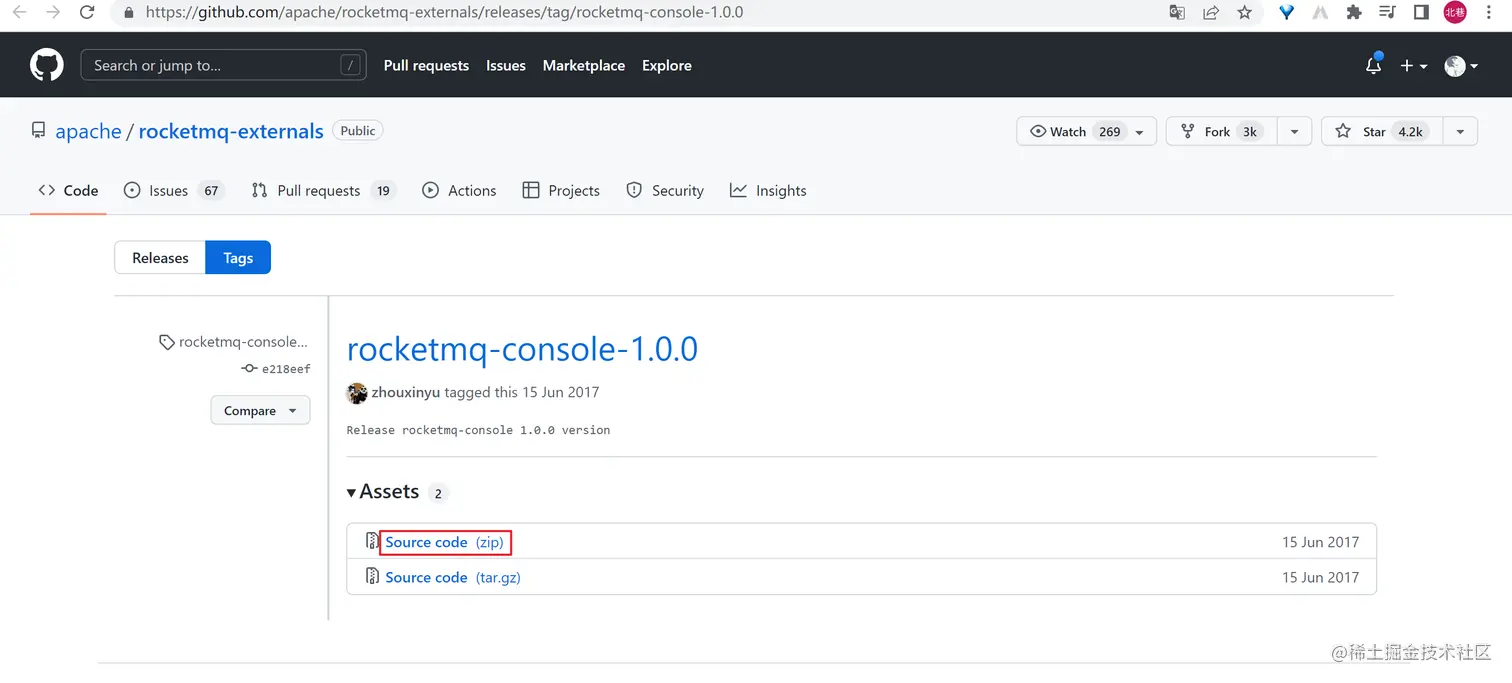Open Explore in top navigation
The height and width of the screenshot is (683, 1512).
tap(667, 65)
